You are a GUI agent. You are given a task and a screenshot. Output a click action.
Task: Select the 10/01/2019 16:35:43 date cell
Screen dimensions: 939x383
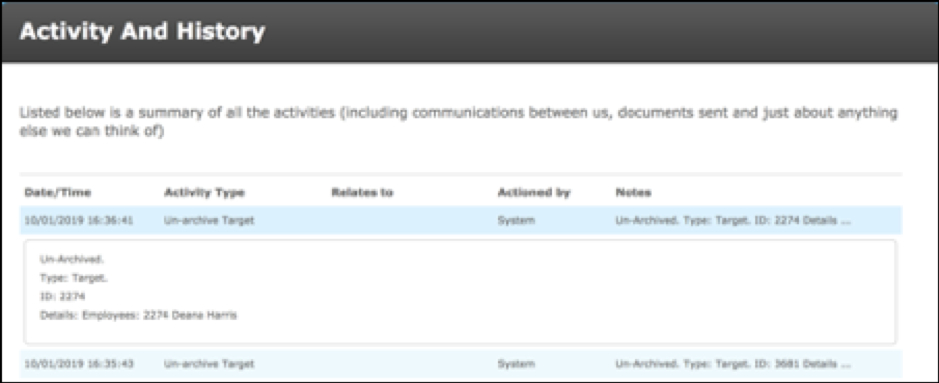click(x=78, y=364)
